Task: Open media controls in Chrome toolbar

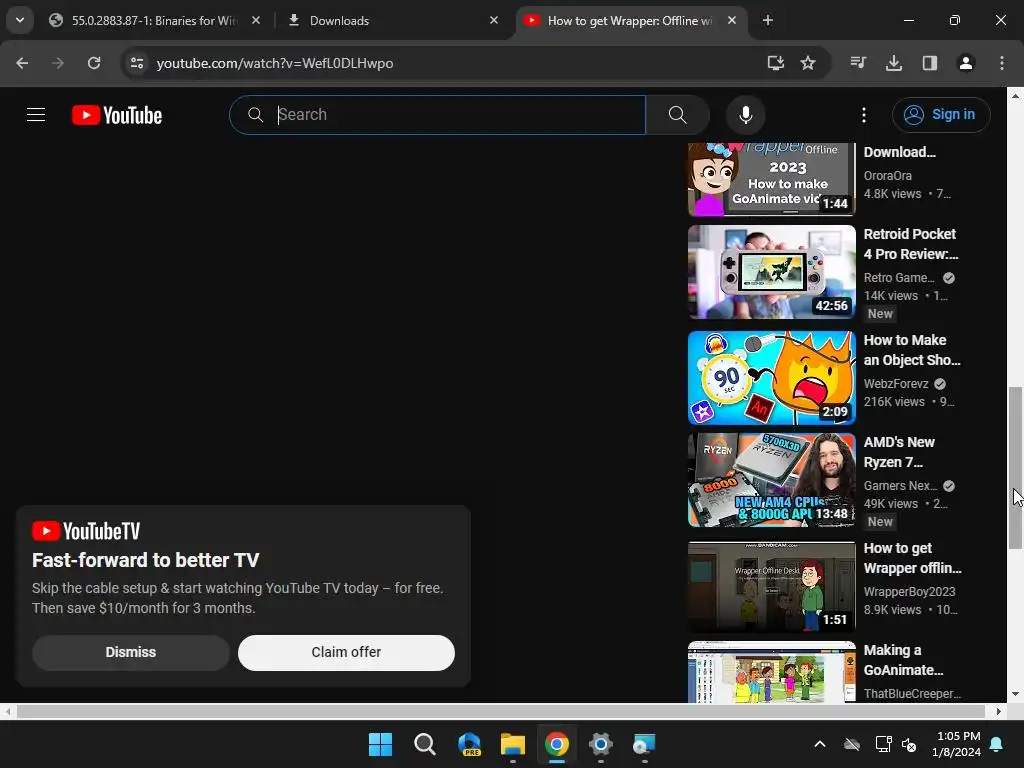Action: (x=858, y=63)
